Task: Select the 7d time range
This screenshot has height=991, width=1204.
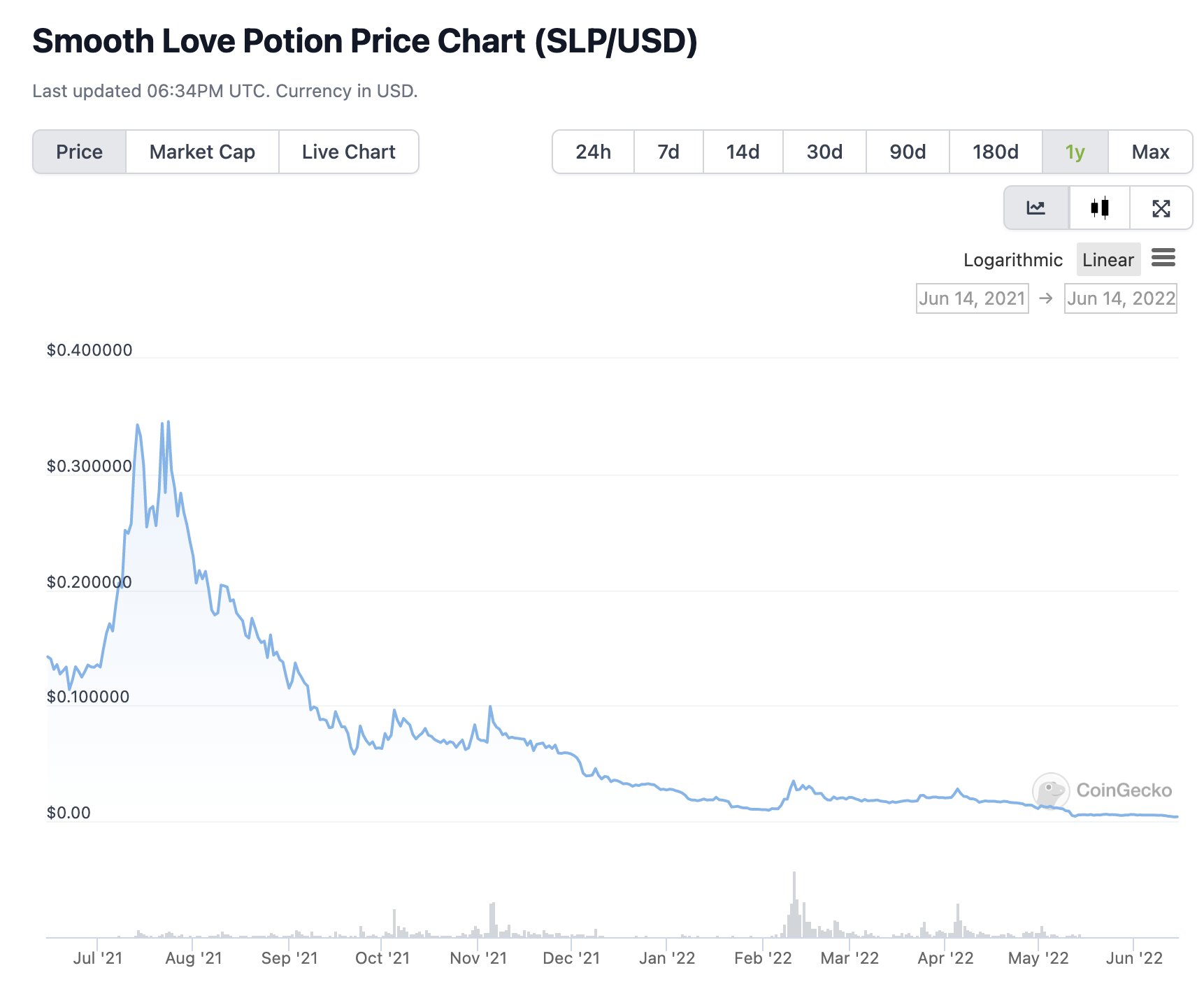Action: [668, 152]
